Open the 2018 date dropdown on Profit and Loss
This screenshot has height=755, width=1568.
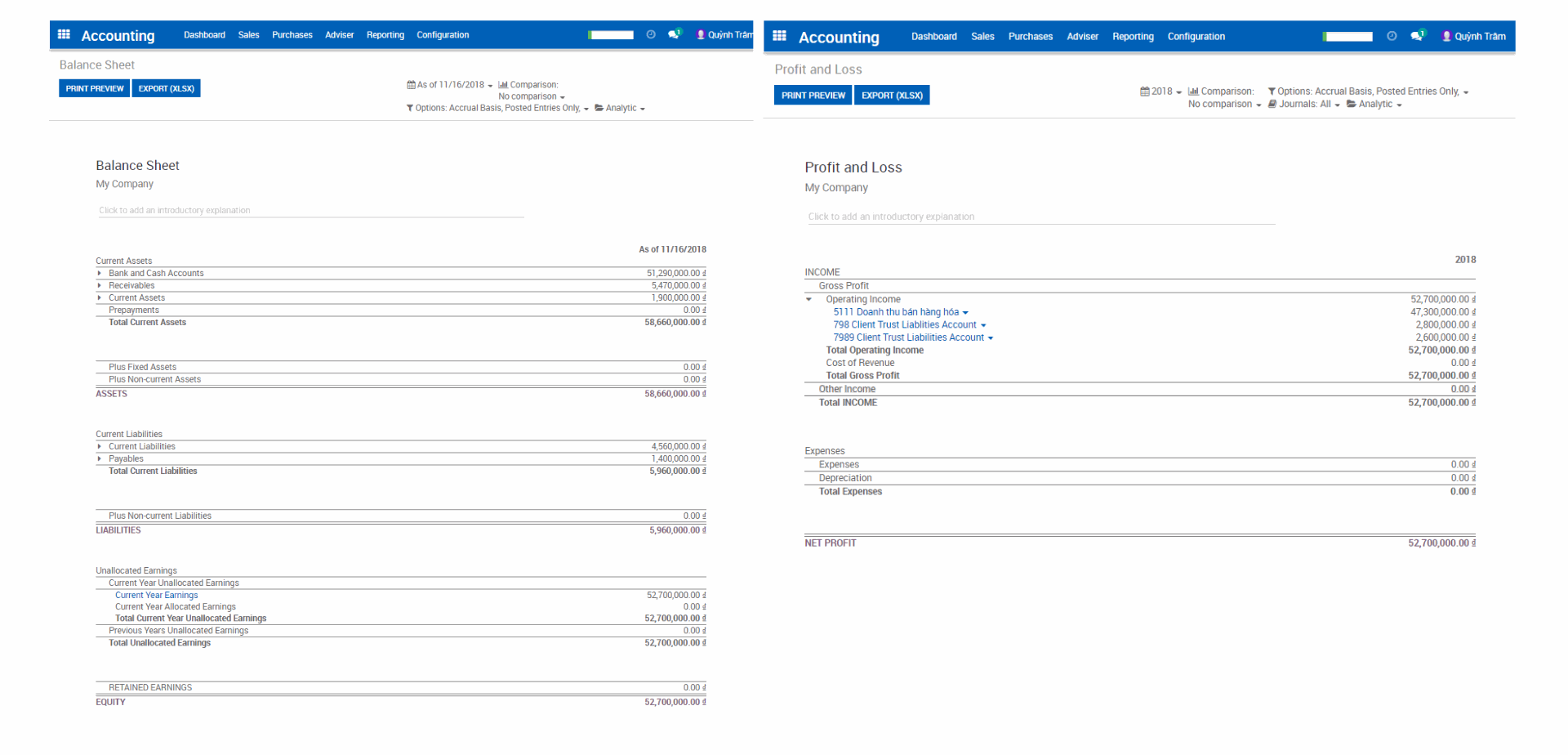[x=1161, y=91]
